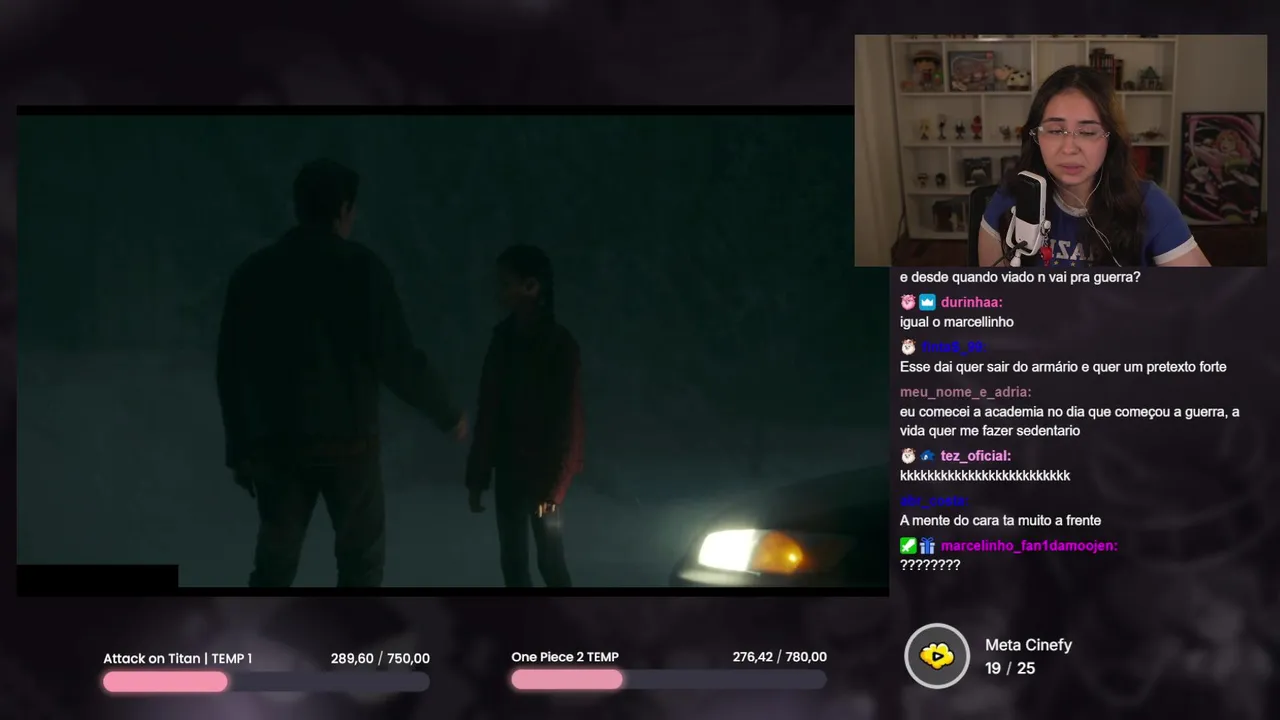The image size is (1280, 720).
Task: Click the dark blue username above "A mente do cara"
Action: (933, 500)
